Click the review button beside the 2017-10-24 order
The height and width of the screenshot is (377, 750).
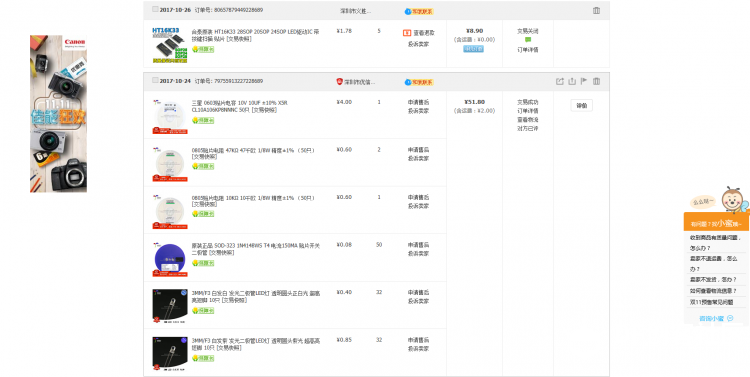tap(582, 106)
